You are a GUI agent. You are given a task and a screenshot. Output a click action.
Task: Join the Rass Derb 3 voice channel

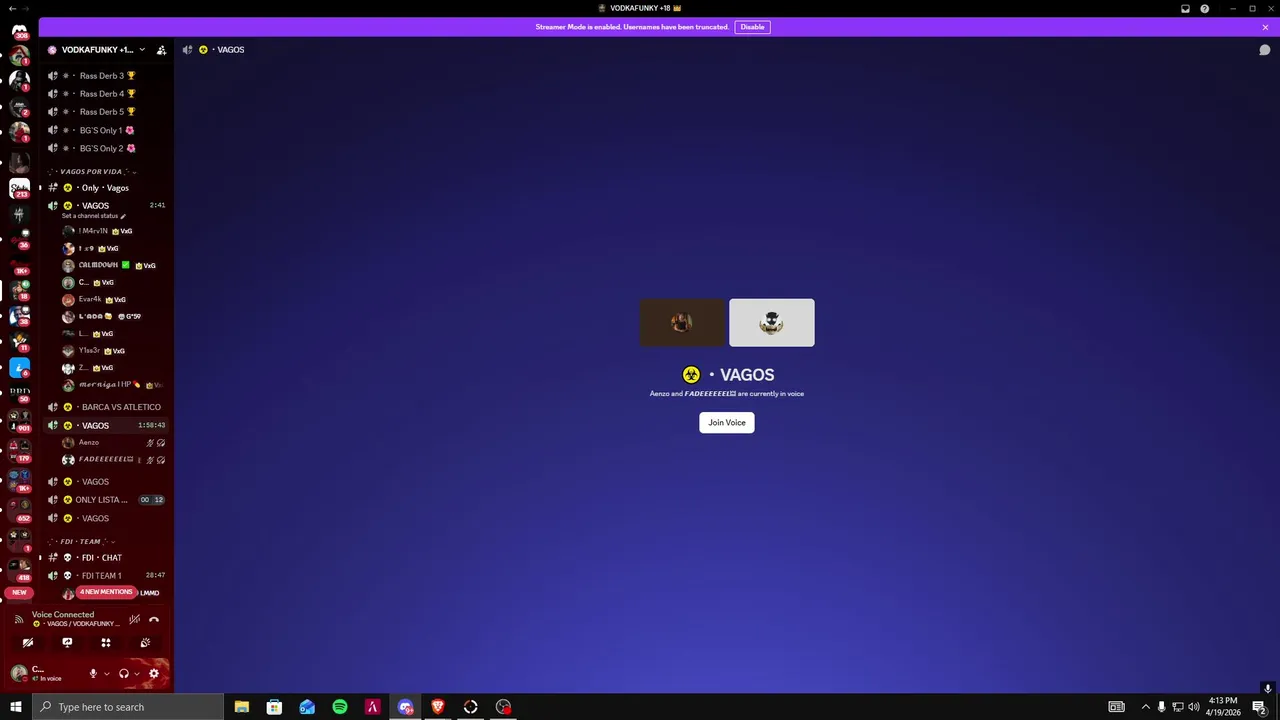click(105, 76)
